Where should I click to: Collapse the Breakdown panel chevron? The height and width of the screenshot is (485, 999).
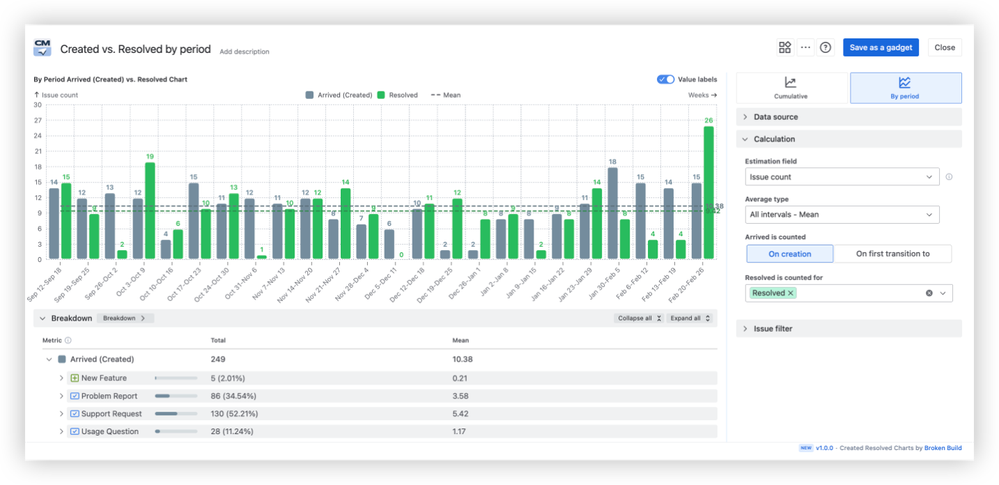pos(43,318)
